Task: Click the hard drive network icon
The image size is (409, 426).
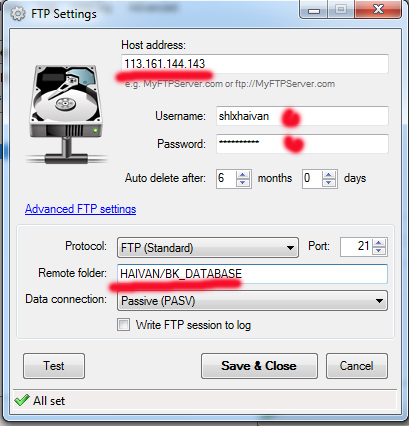Action: coord(67,114)
